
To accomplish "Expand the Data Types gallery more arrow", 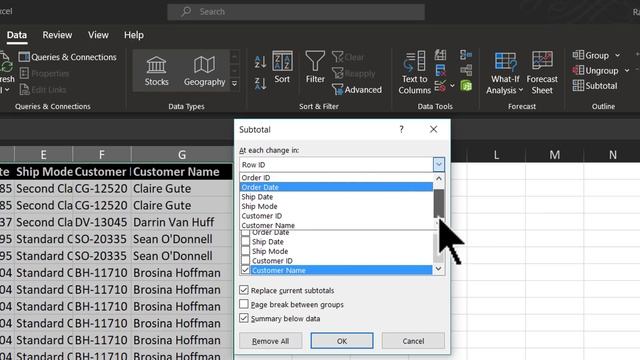I will click(x=235, y=84).
